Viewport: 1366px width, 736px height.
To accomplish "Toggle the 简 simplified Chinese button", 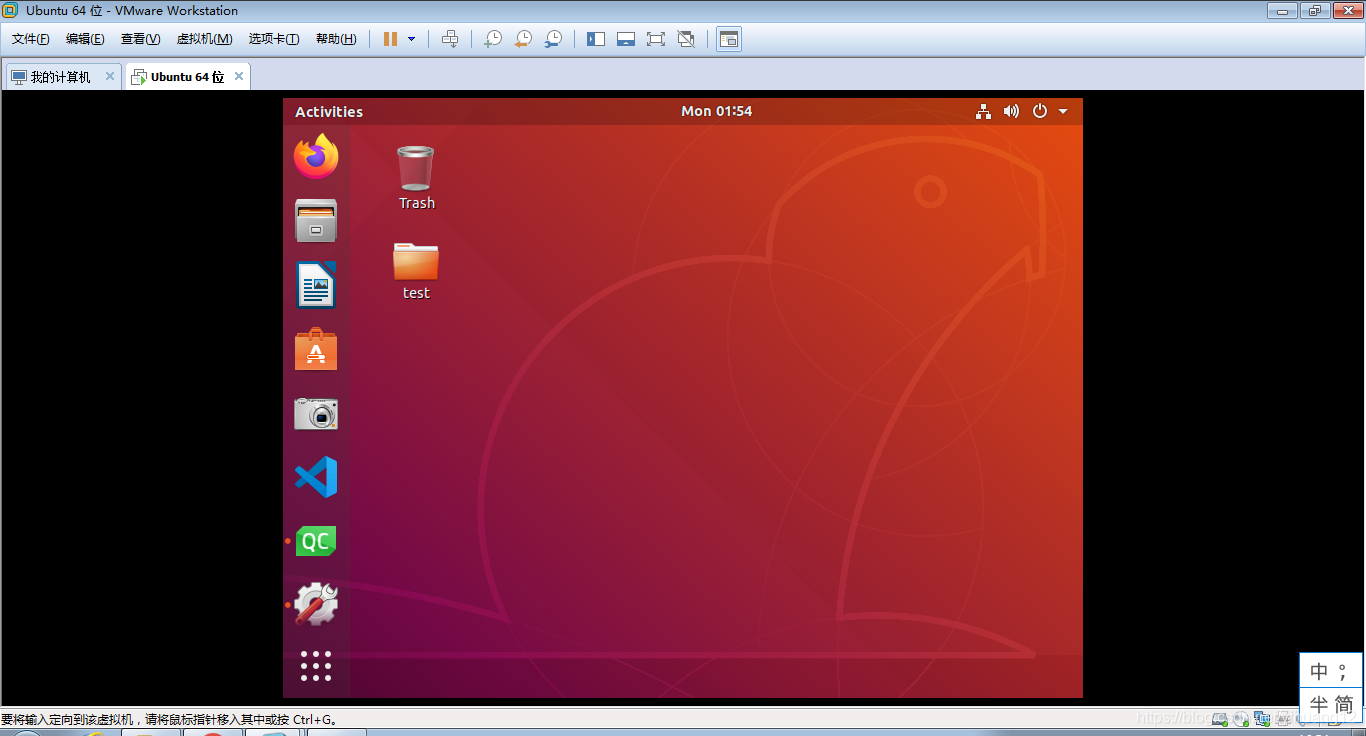I will tap(1345, 703).
